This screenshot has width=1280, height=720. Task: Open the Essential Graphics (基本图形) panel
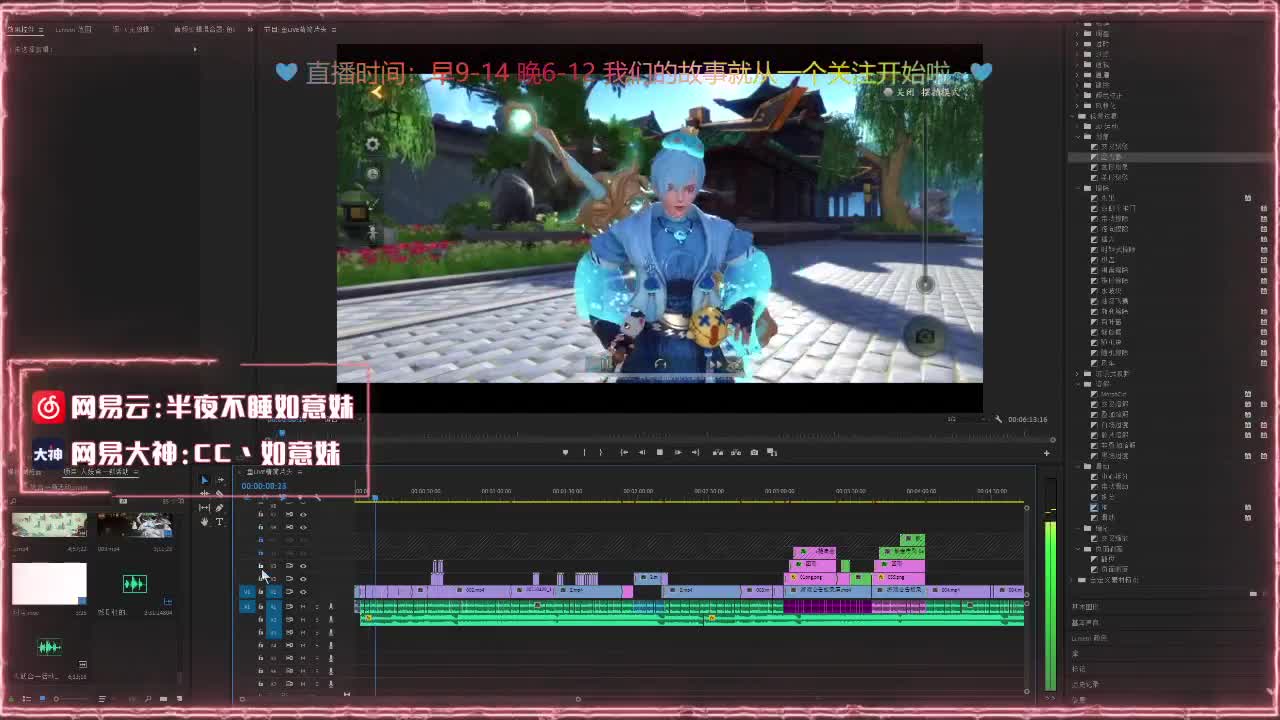[1084, 606]
